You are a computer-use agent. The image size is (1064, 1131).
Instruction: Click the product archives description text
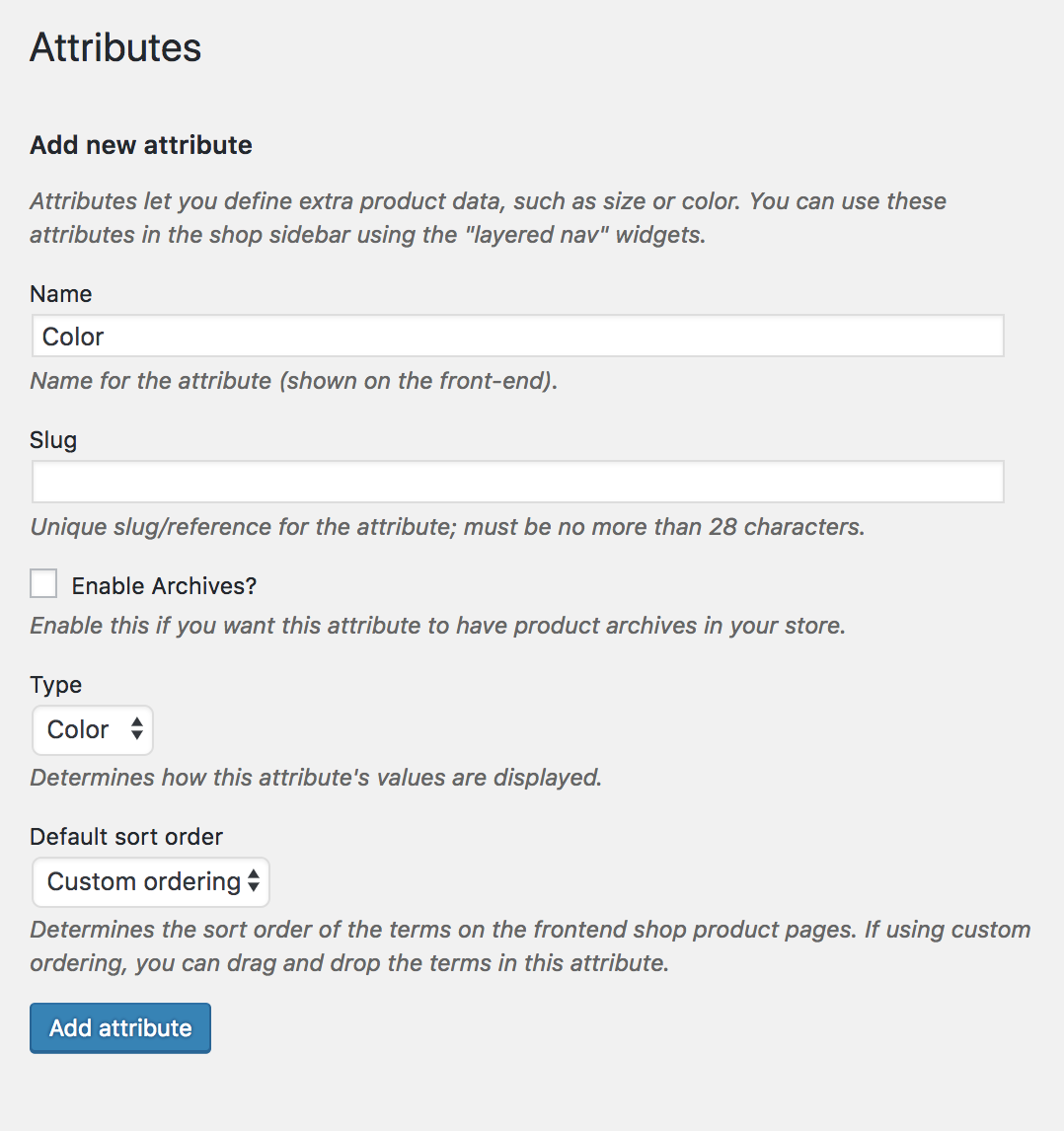[x=437, y=625]
